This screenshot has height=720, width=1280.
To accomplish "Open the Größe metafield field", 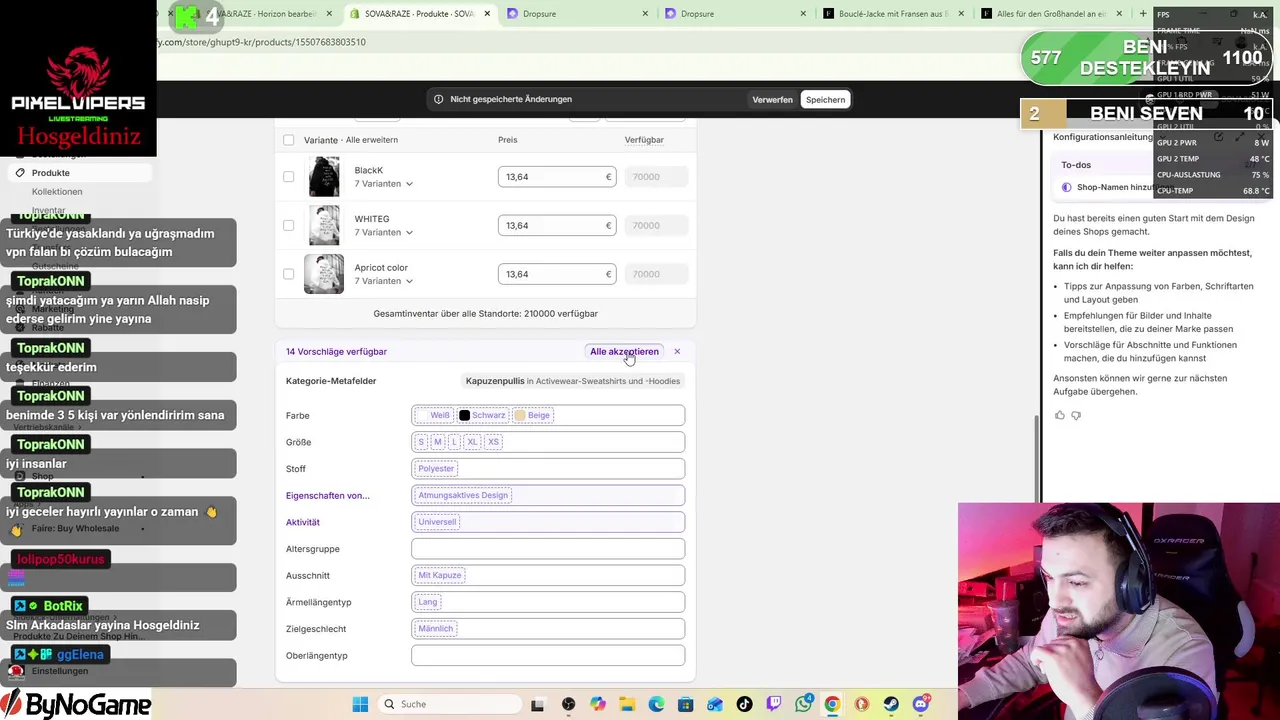I will 548,441.
